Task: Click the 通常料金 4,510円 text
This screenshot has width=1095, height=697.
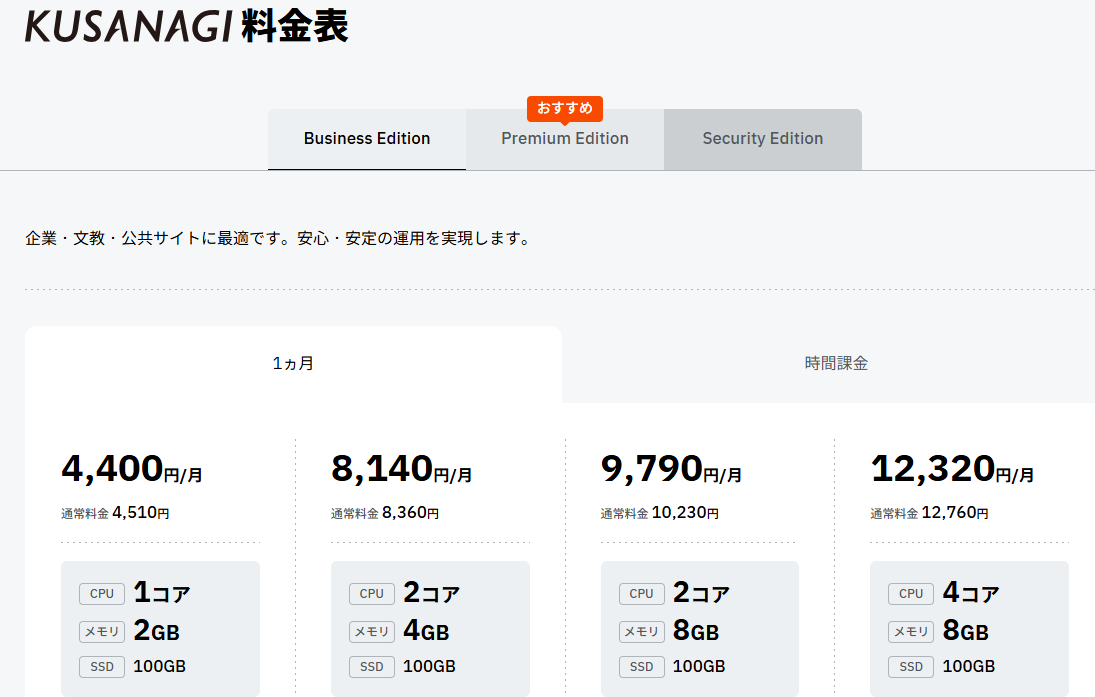Action: 115,513
